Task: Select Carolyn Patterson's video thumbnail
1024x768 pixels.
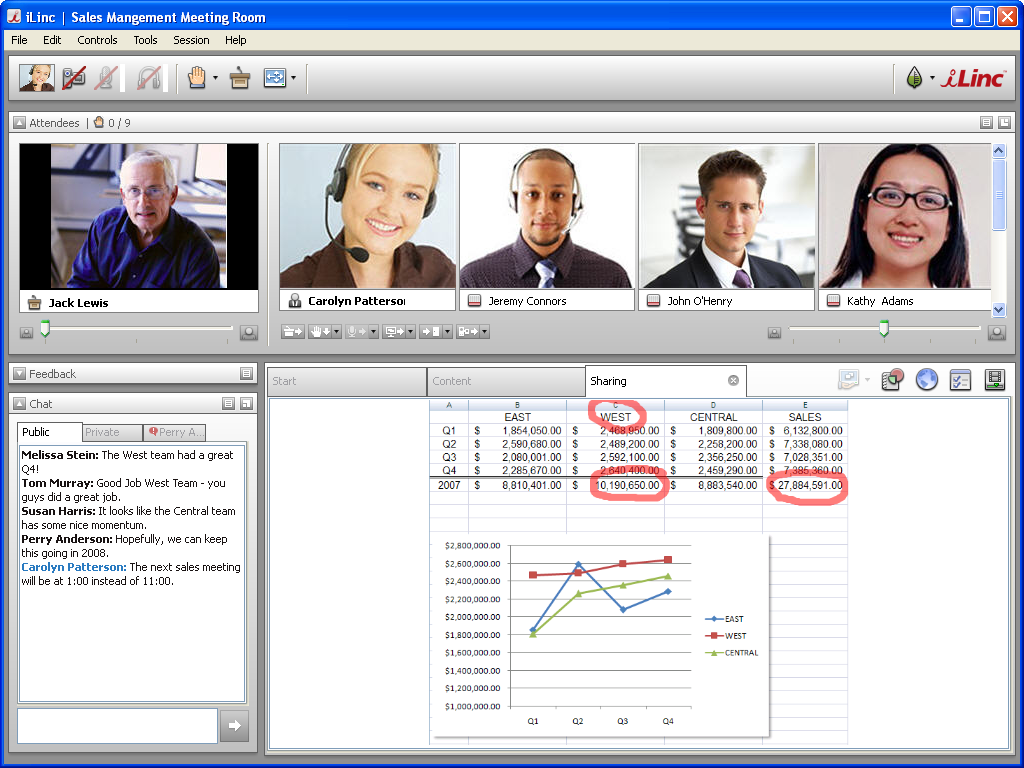Action: 367,215
